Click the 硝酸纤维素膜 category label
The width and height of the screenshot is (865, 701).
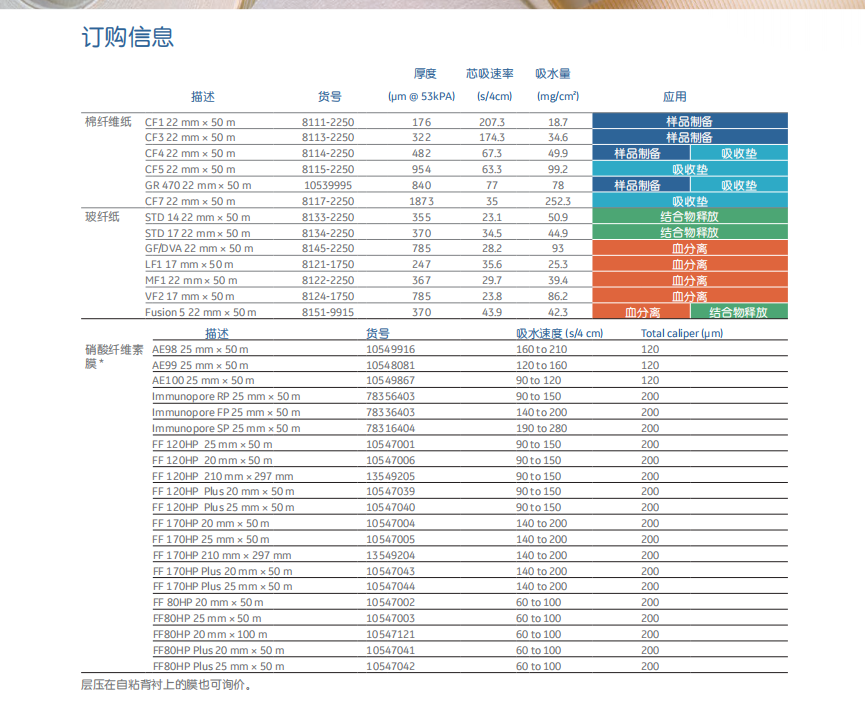pyautogui.click(x=114, y=356)
